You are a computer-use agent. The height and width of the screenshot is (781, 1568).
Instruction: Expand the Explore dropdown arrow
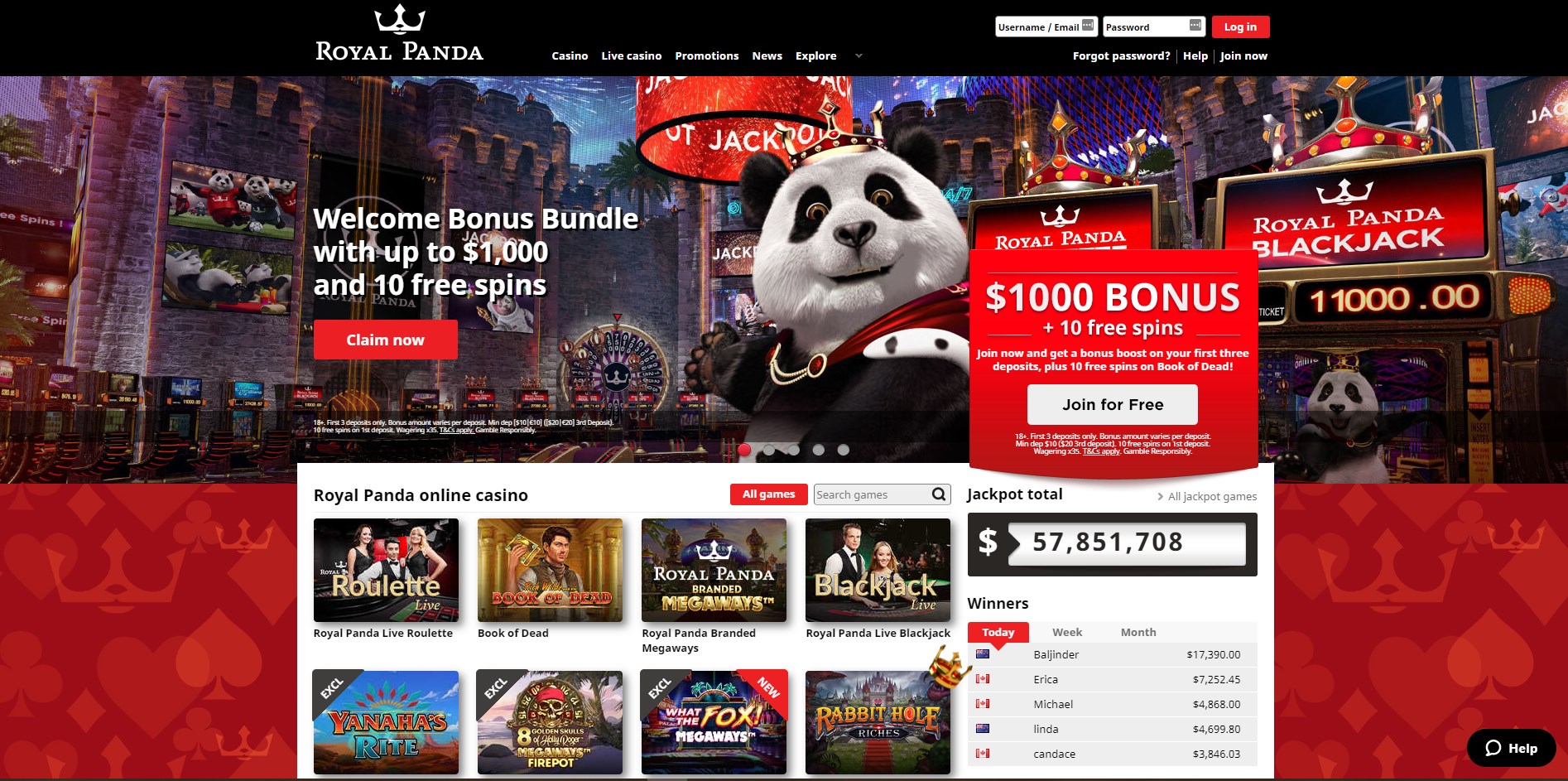859,56
